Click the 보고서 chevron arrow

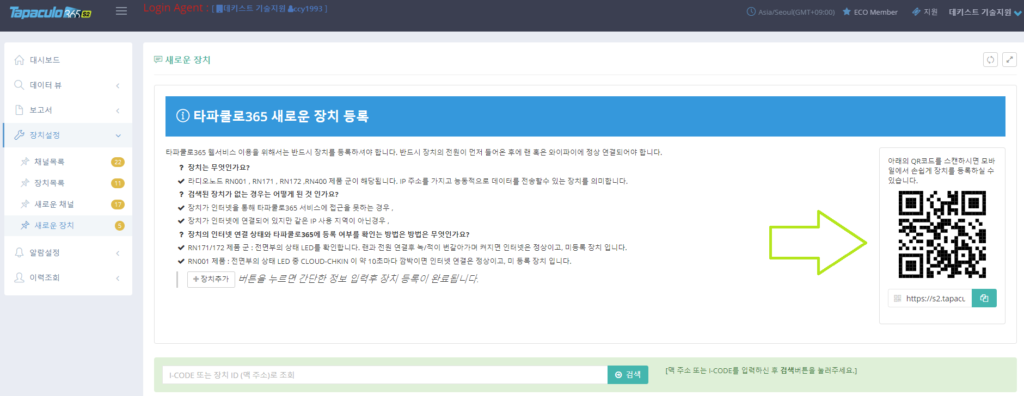[118, 110]
